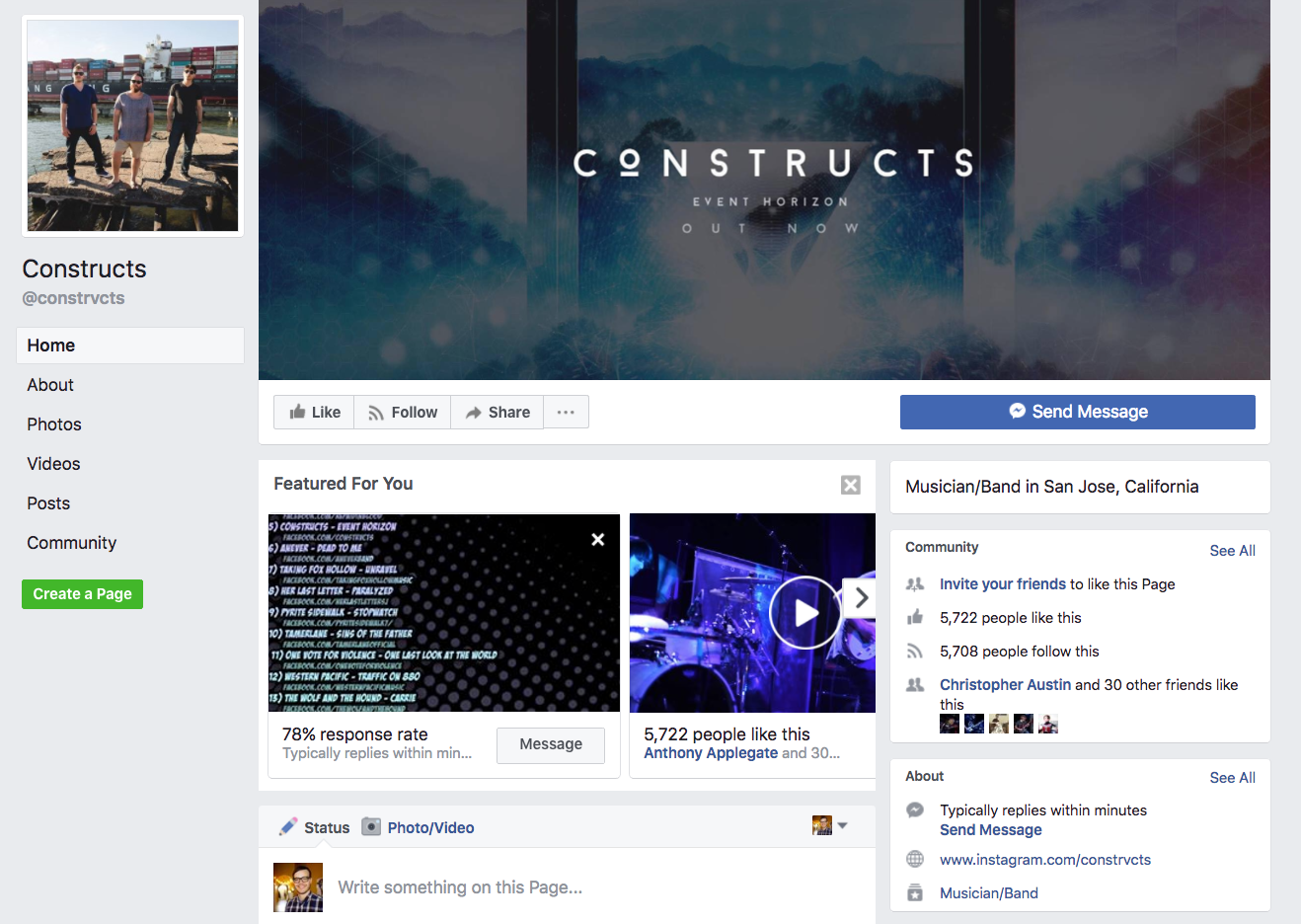Expand the posting identity dropdown arrow
Screen dimensions: 1301x924
(842, 825)
